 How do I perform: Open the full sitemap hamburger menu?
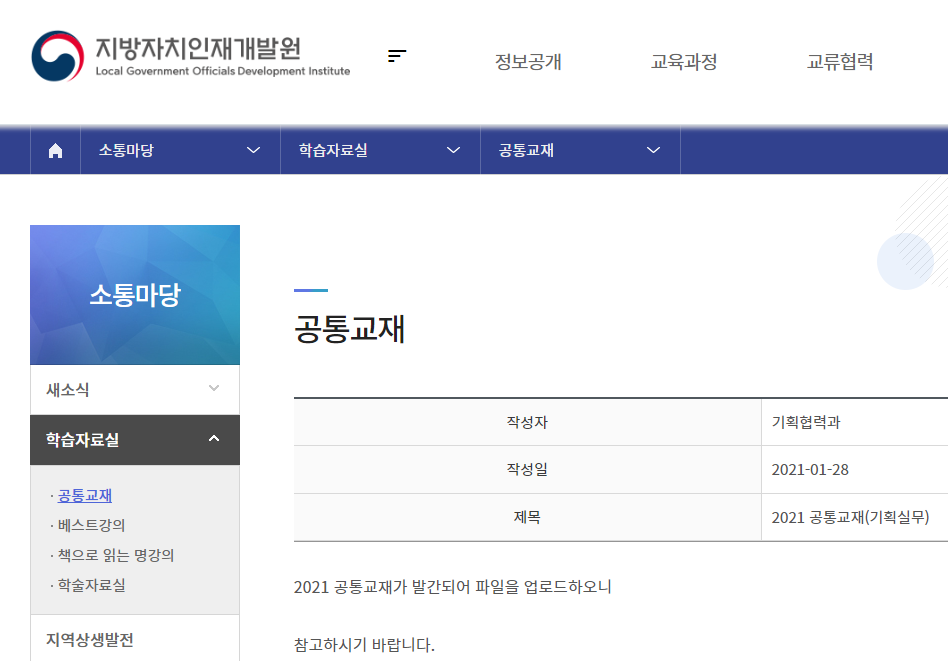coord(397,56)
